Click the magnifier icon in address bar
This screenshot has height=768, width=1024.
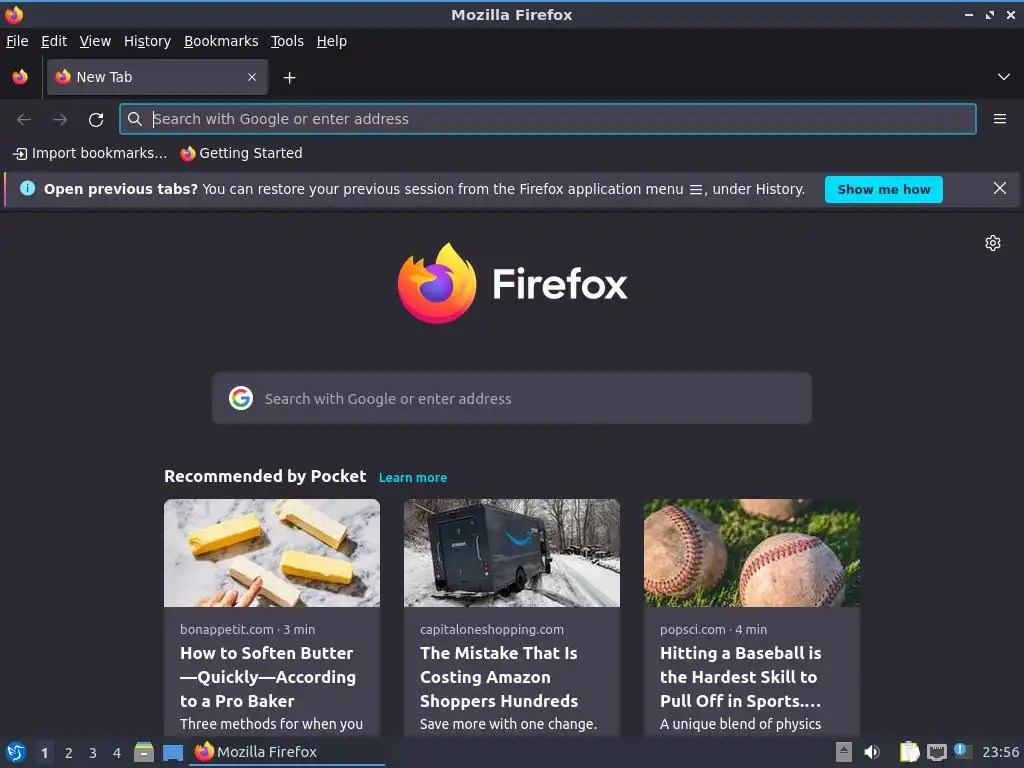pos(135,119)
